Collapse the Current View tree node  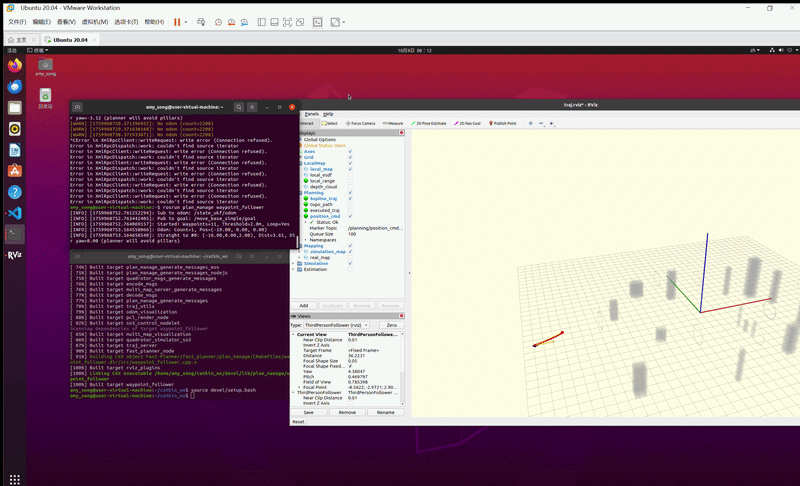[x=293, y=335]
